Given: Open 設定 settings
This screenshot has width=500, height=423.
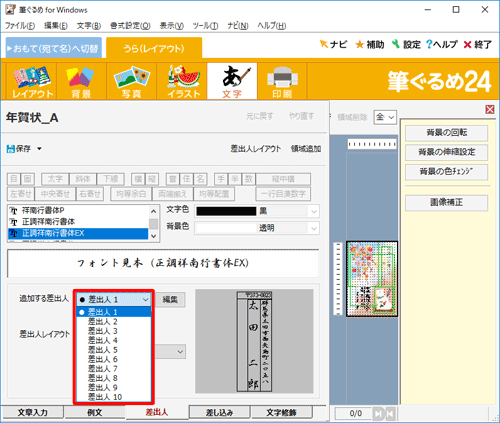Looking at the screenshot, I should coord(406,44).
